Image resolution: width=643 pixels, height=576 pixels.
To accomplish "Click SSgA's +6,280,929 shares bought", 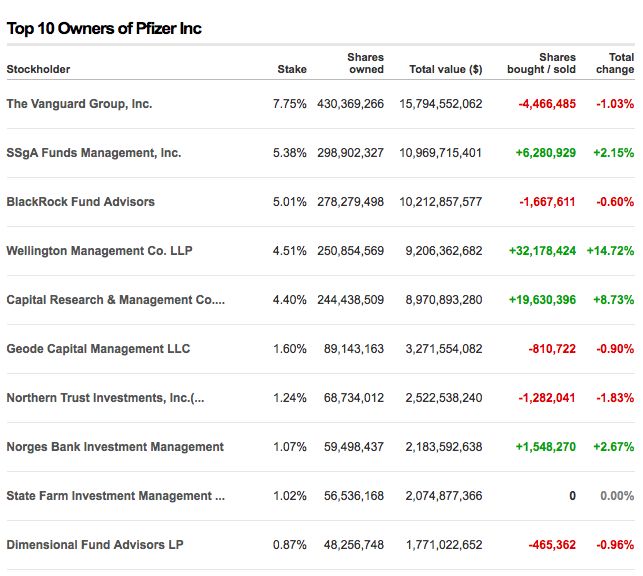I will 546,153.
